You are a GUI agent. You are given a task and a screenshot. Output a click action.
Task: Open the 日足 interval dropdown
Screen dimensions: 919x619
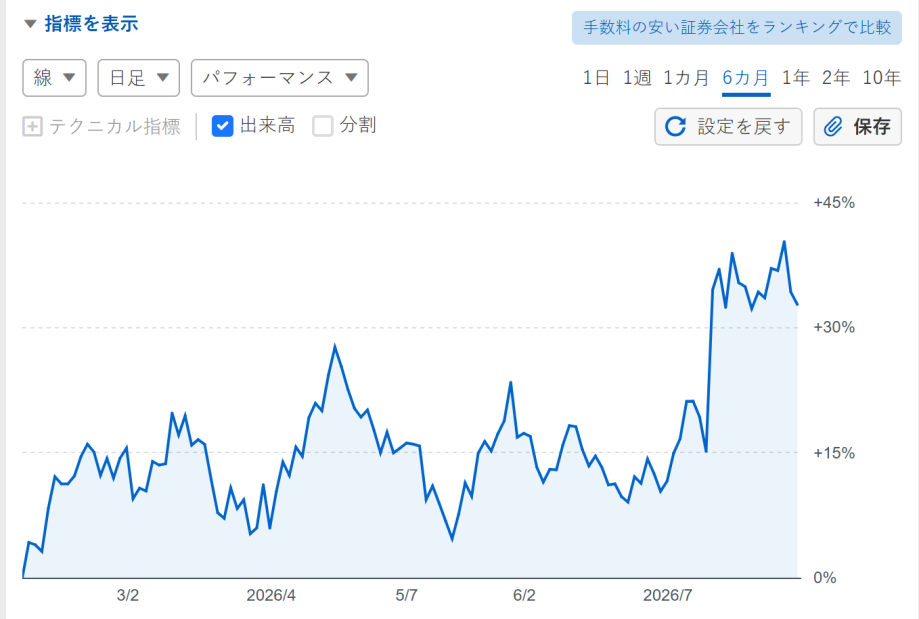tap(138, 77)
